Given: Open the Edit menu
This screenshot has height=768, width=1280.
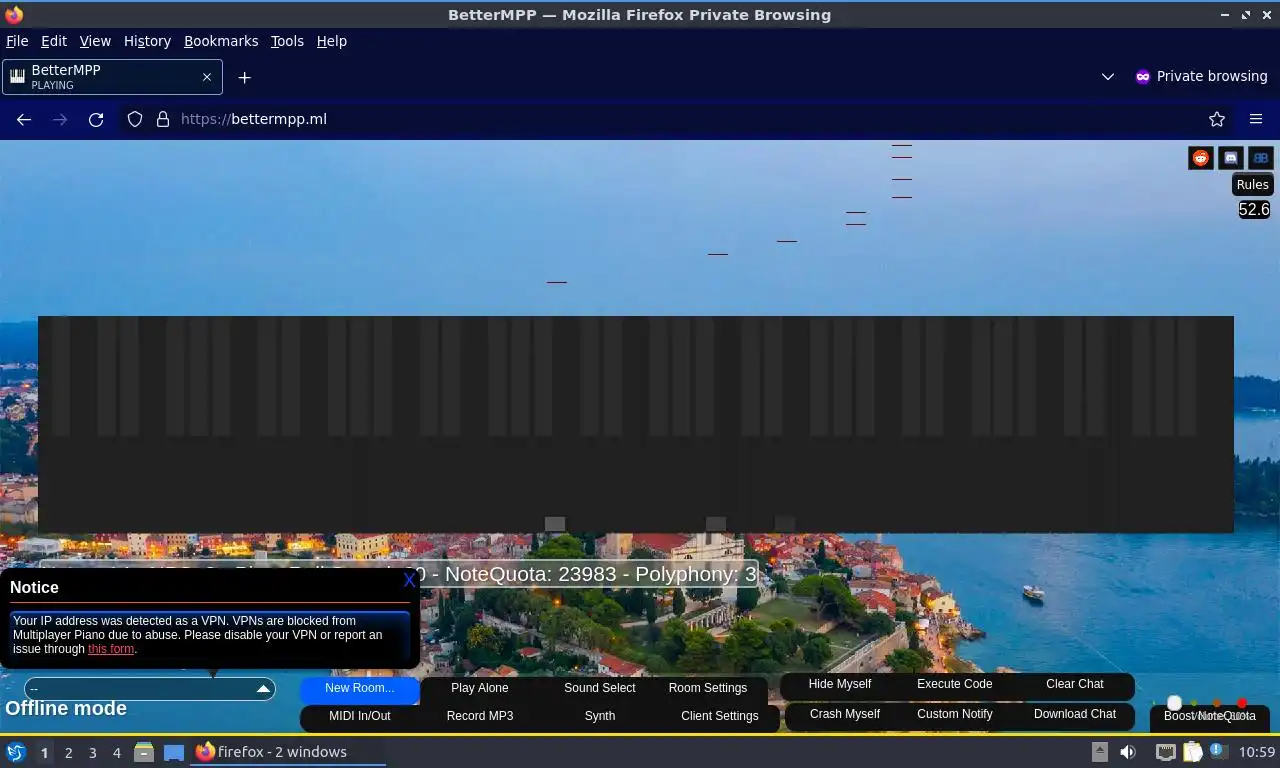Looking at the screenshot, I should (54, 41).
